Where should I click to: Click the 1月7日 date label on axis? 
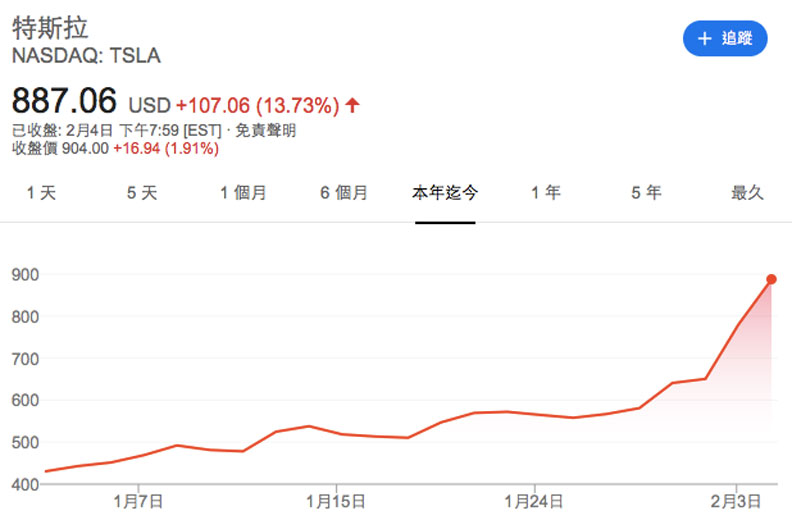(139, 499)
